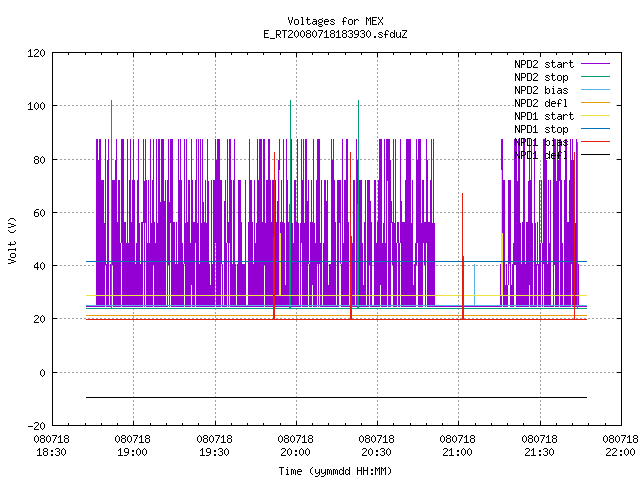Click the 19:00 time tick label

(132, 452)
